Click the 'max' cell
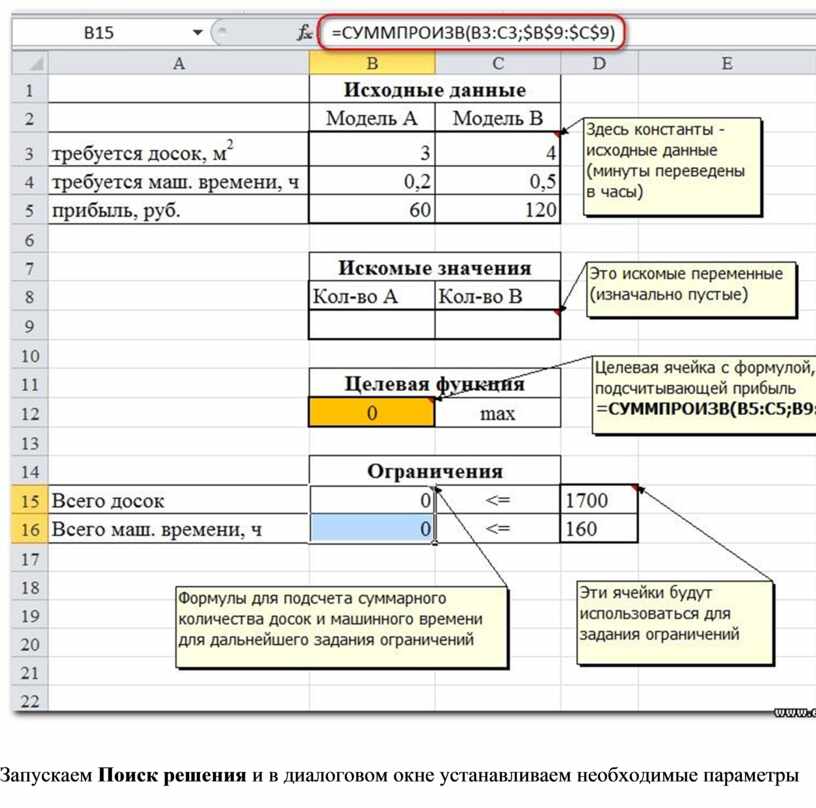 pyautogui.click(x=498, y=413)
